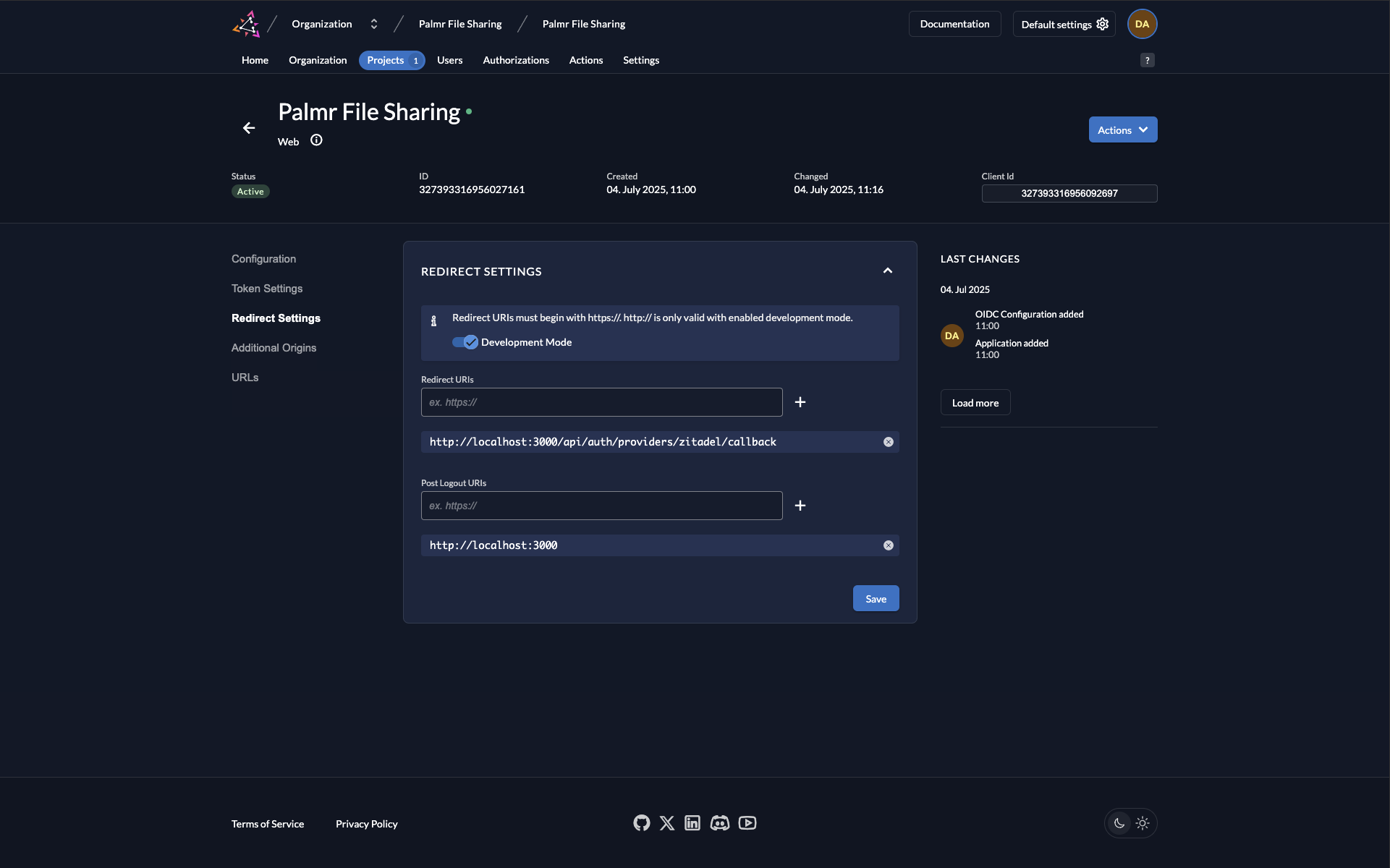This screenshot has height=868, width=1390.
Task: Click 'Application added' change entry
Action: coord(1012,343)
